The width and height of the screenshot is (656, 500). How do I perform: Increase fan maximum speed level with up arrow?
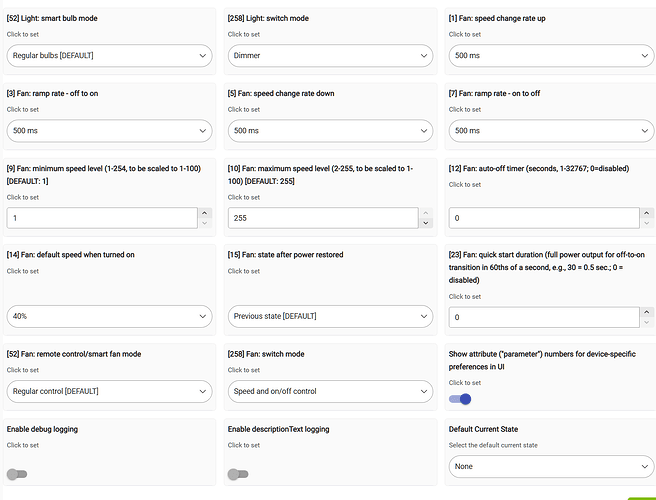tap(425, 213)
